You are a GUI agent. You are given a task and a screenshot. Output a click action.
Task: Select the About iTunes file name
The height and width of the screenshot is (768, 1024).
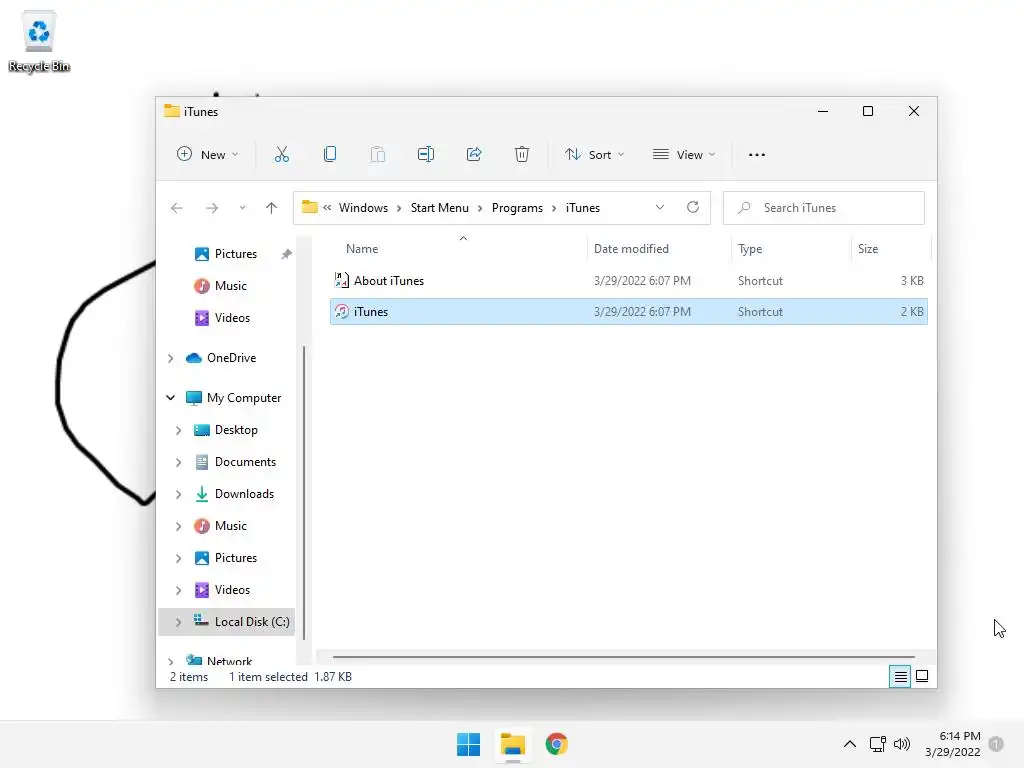point(389,281)
